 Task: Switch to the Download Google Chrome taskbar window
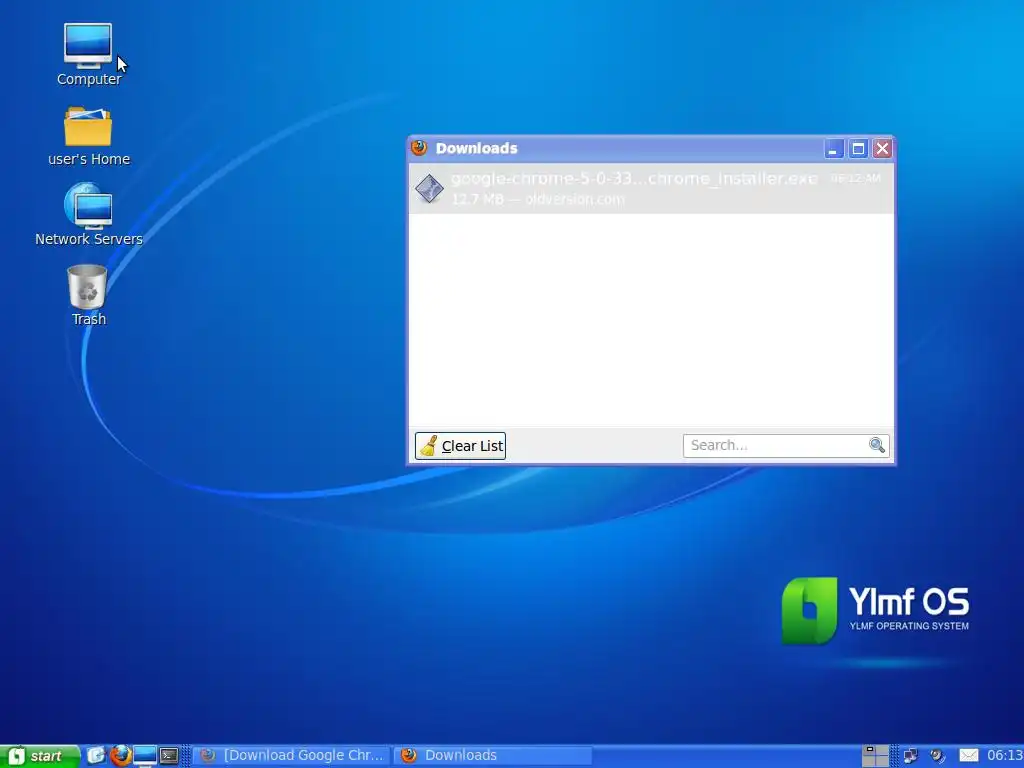(x=292, y=756)
